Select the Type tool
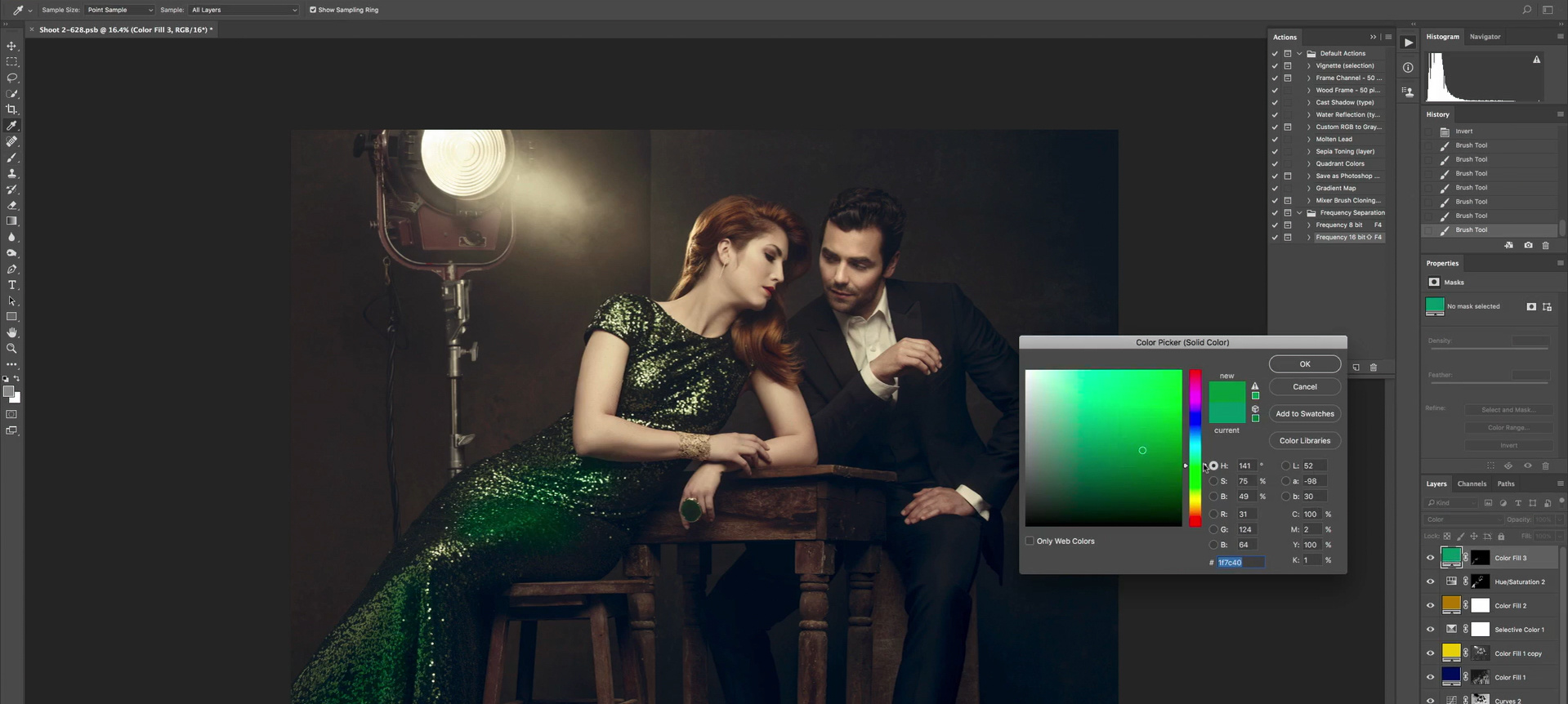The height and width of the screenshot is (704, 1568). (11, 285)
